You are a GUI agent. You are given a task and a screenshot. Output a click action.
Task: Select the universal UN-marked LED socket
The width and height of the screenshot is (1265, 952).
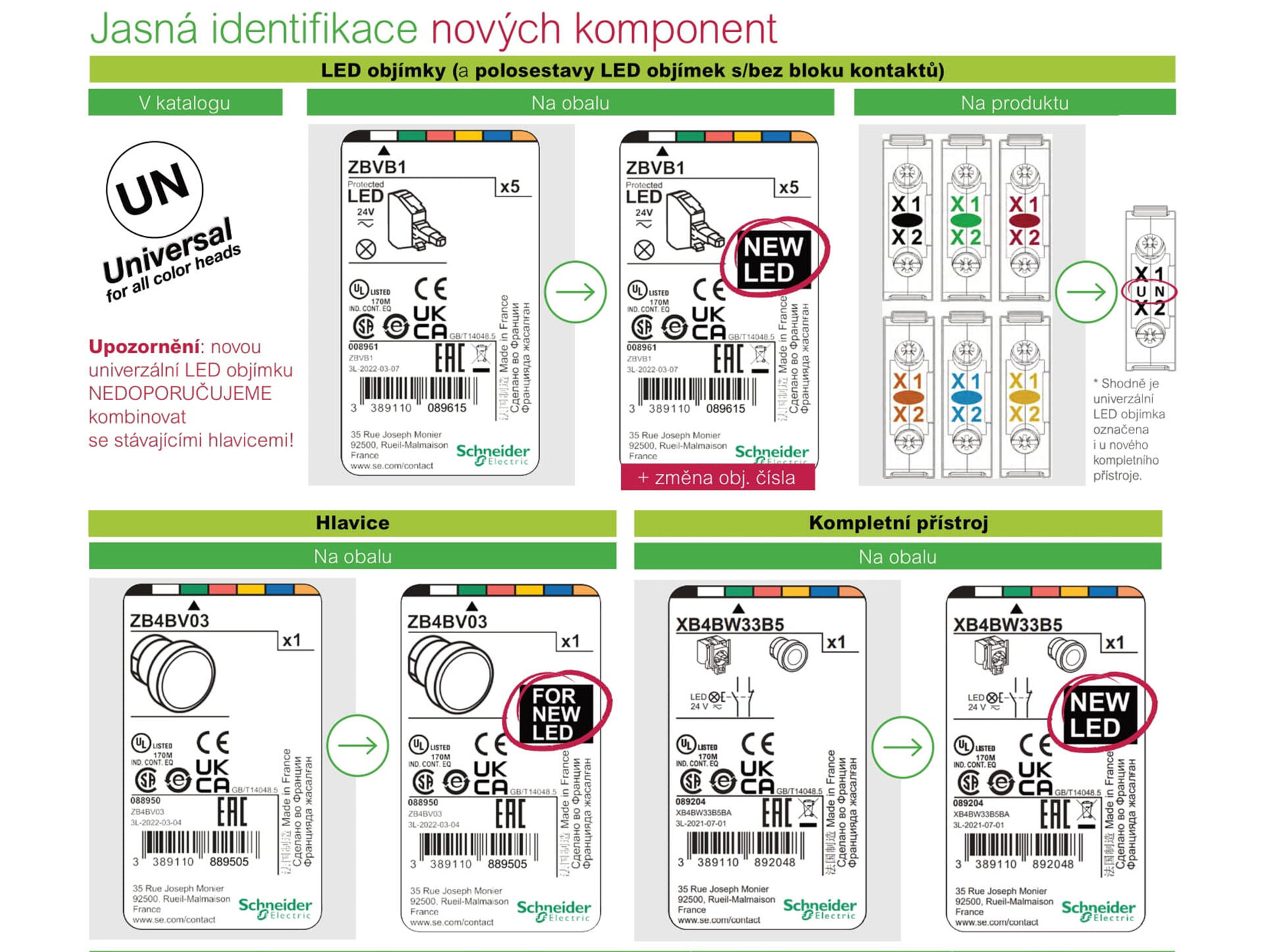(1150, 289)
